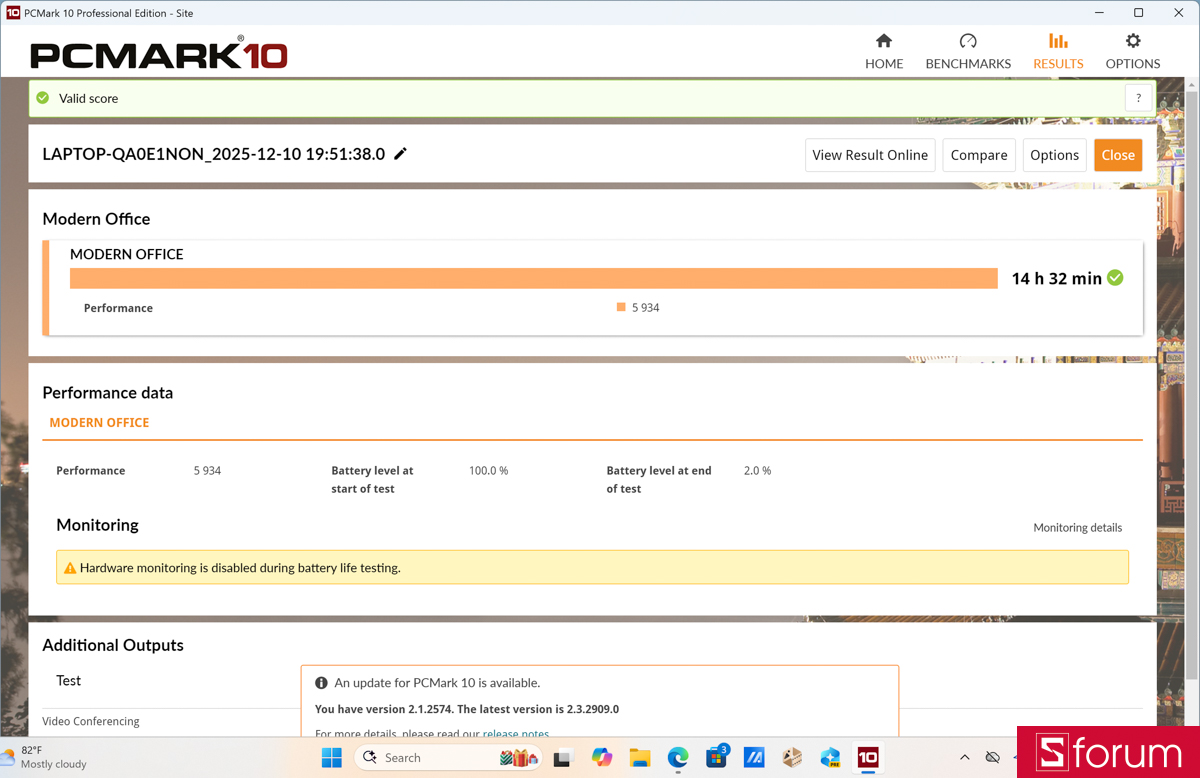Switch to the RESULTS section
Screen dimensions: 1200x778
[x=1058, y=51]
